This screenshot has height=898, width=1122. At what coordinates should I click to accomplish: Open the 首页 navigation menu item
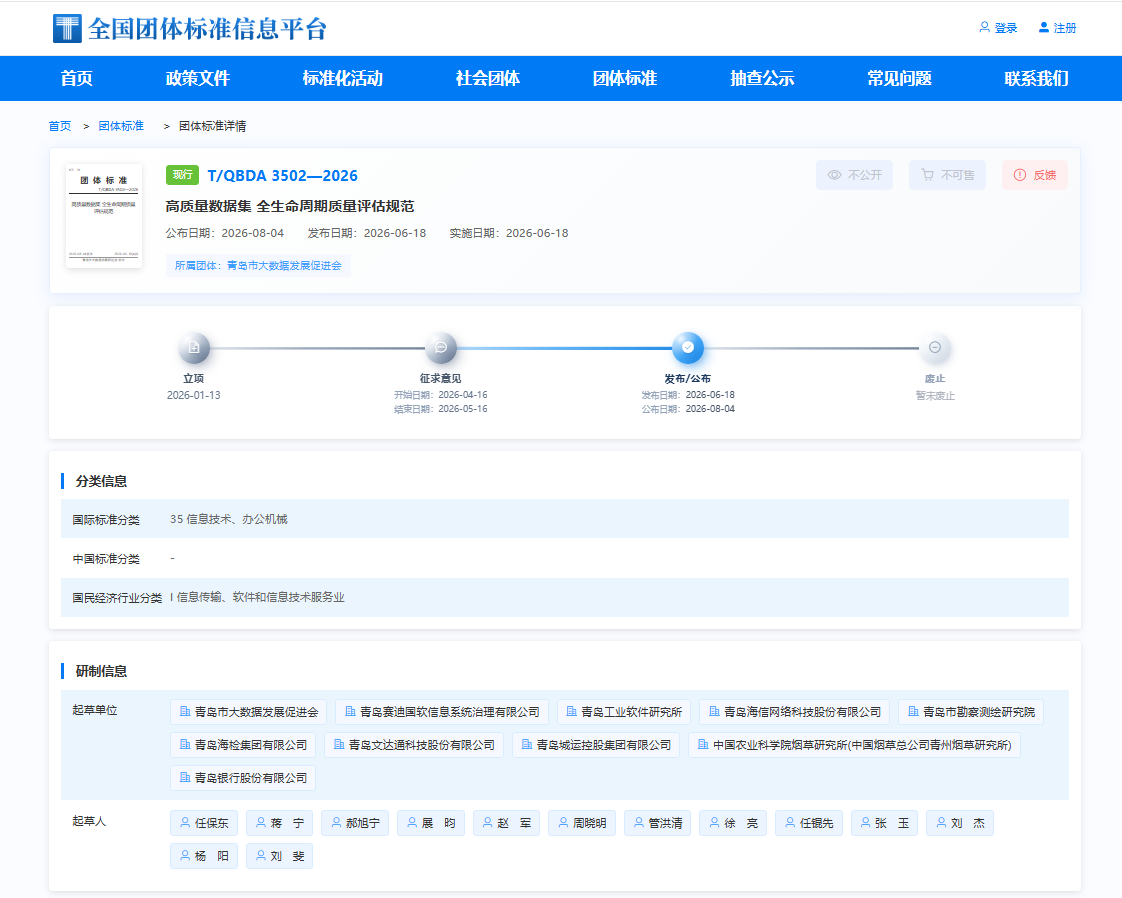point(77,78)
